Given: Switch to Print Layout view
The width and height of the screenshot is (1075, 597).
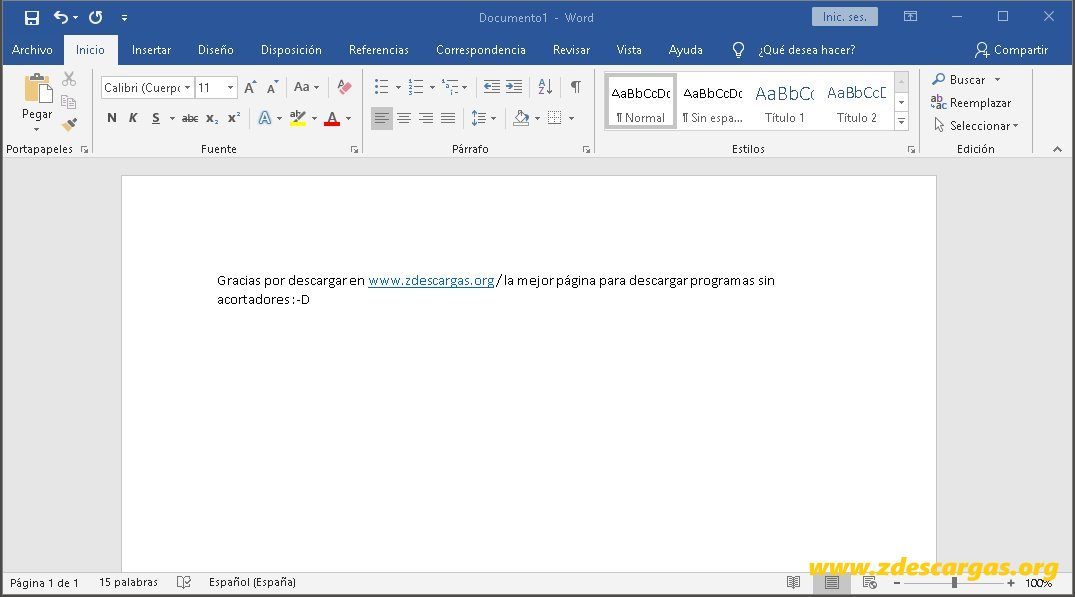Looking at the screenshot, I should pos(832,583).
